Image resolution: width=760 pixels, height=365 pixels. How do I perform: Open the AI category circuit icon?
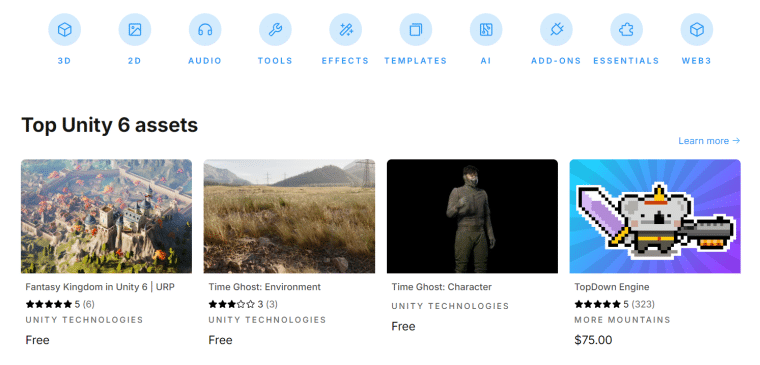pyautogui.click(x=486, y=30)
